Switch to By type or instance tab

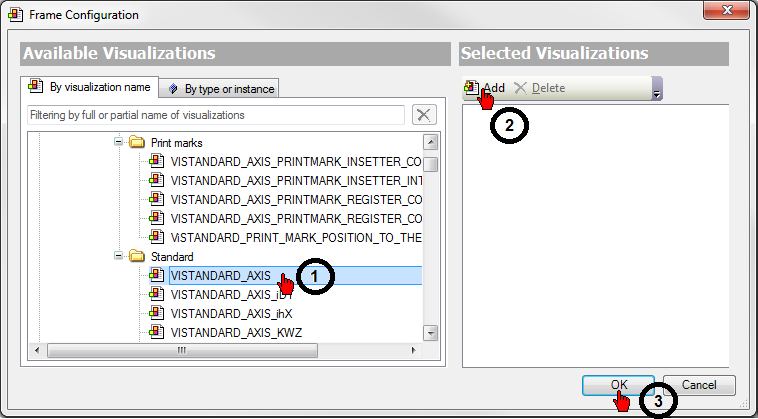pos(220,89)
